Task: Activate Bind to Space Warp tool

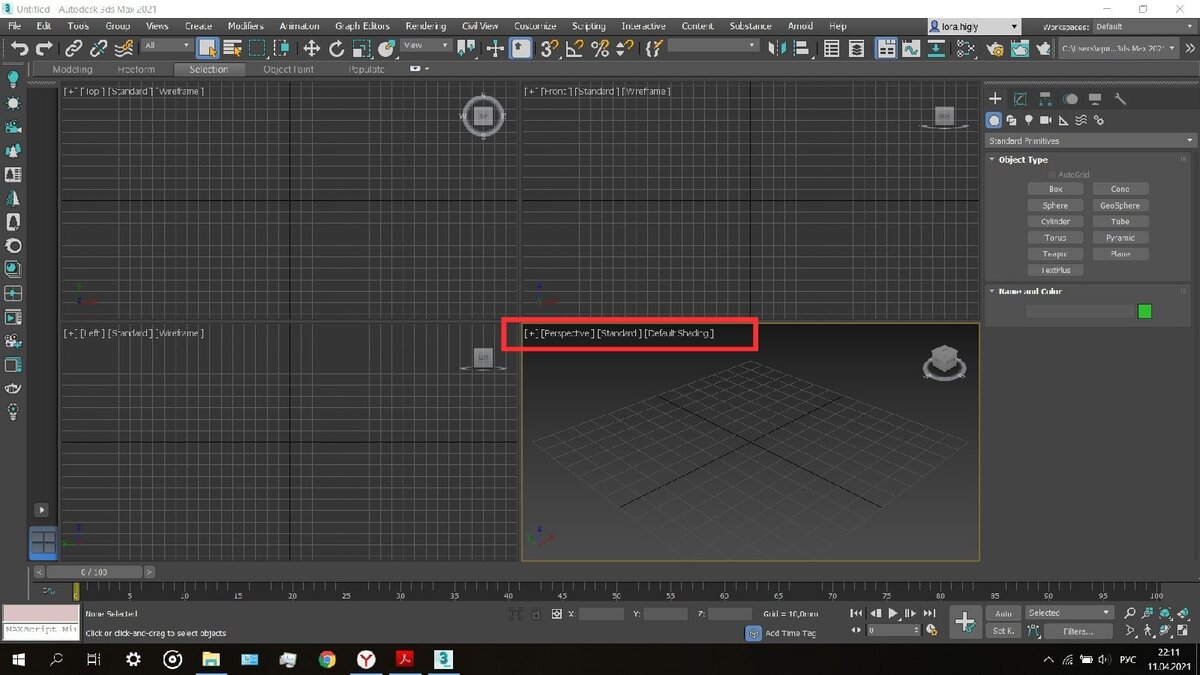Action: click(x=124, y=47)
